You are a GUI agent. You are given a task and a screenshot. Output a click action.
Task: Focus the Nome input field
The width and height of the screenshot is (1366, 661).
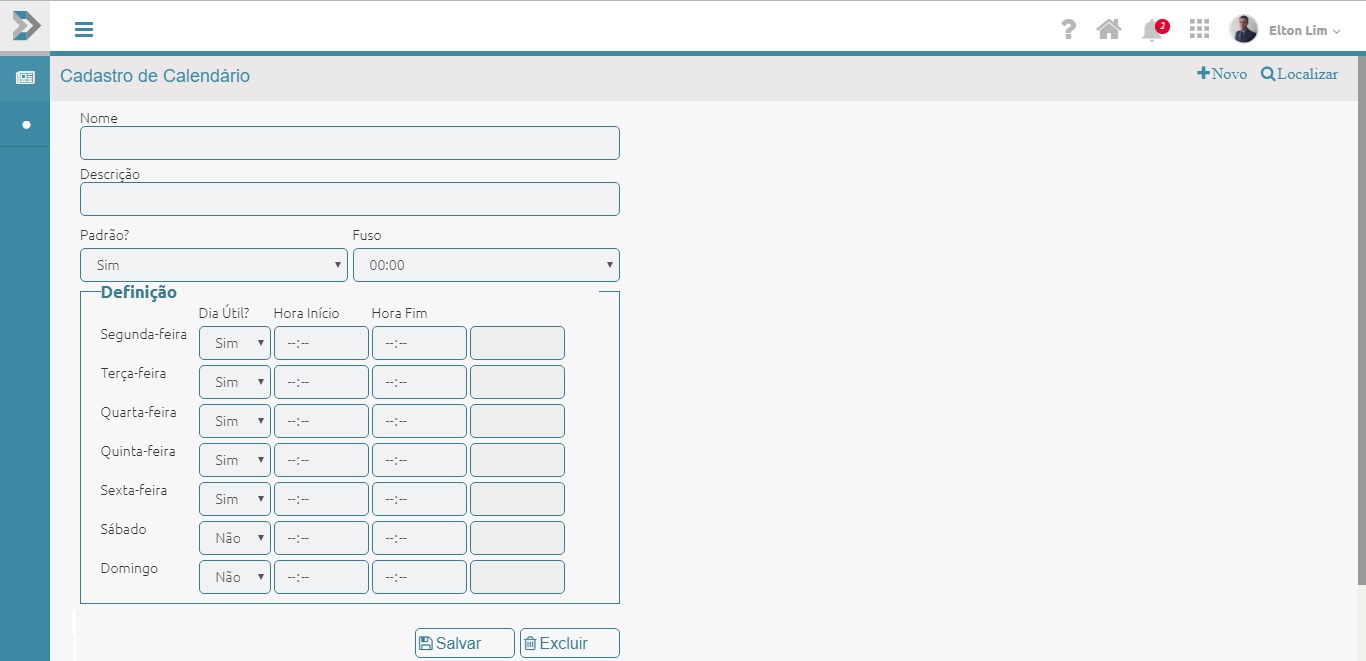coord(350,143)
